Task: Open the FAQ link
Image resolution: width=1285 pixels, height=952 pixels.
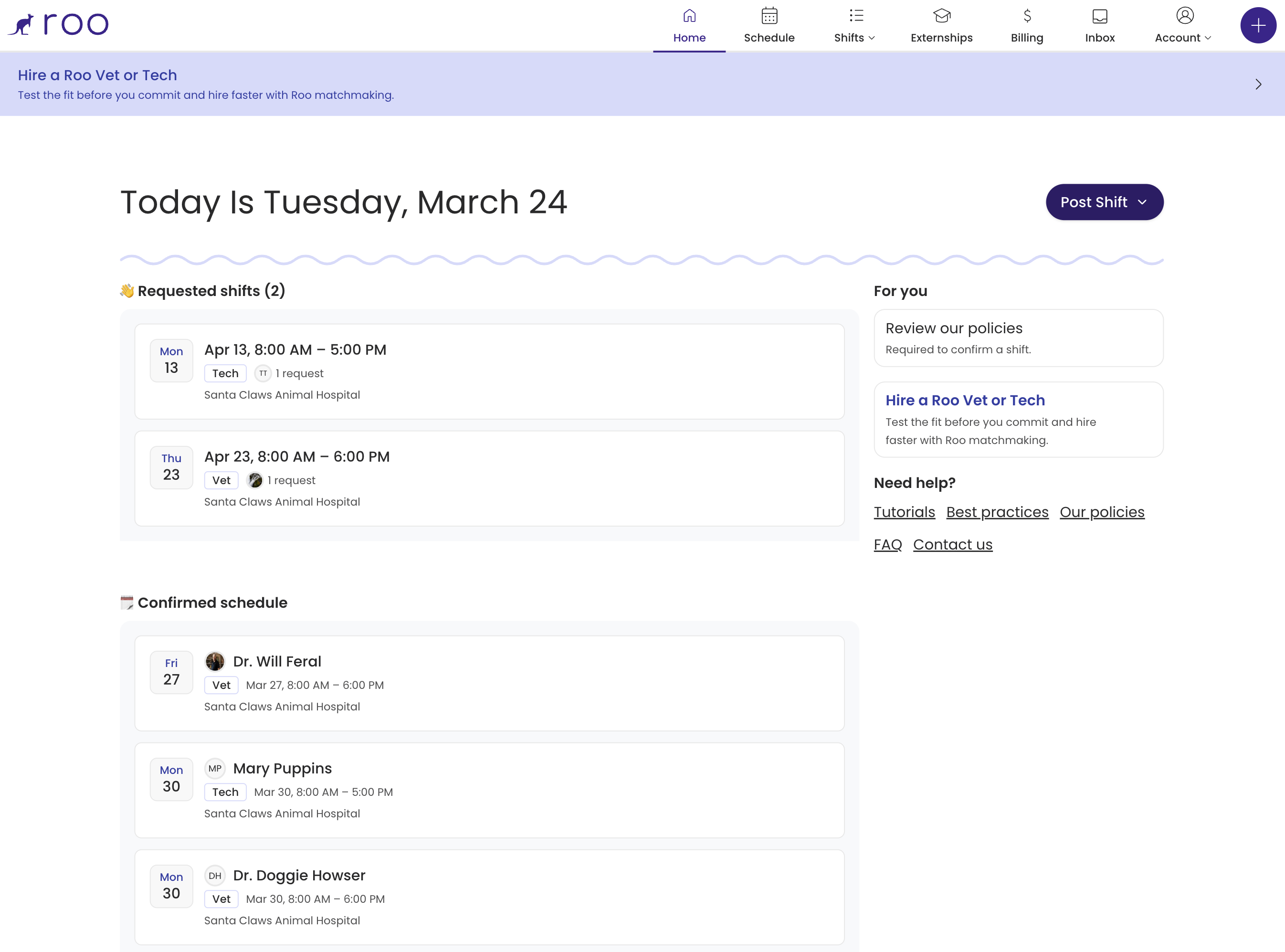Action: click(887, 545)
